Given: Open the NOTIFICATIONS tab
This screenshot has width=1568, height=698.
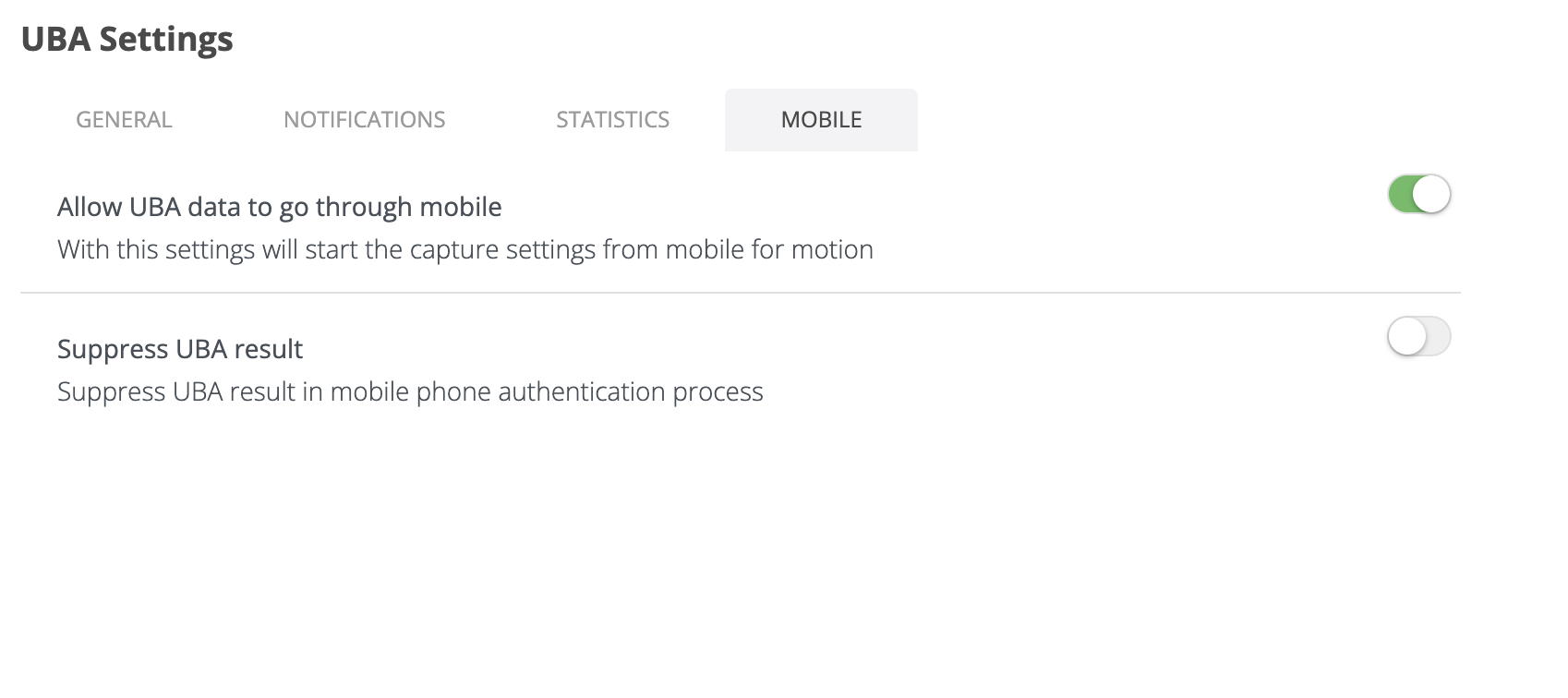Looking at the screenshot, I should [365, 119].
